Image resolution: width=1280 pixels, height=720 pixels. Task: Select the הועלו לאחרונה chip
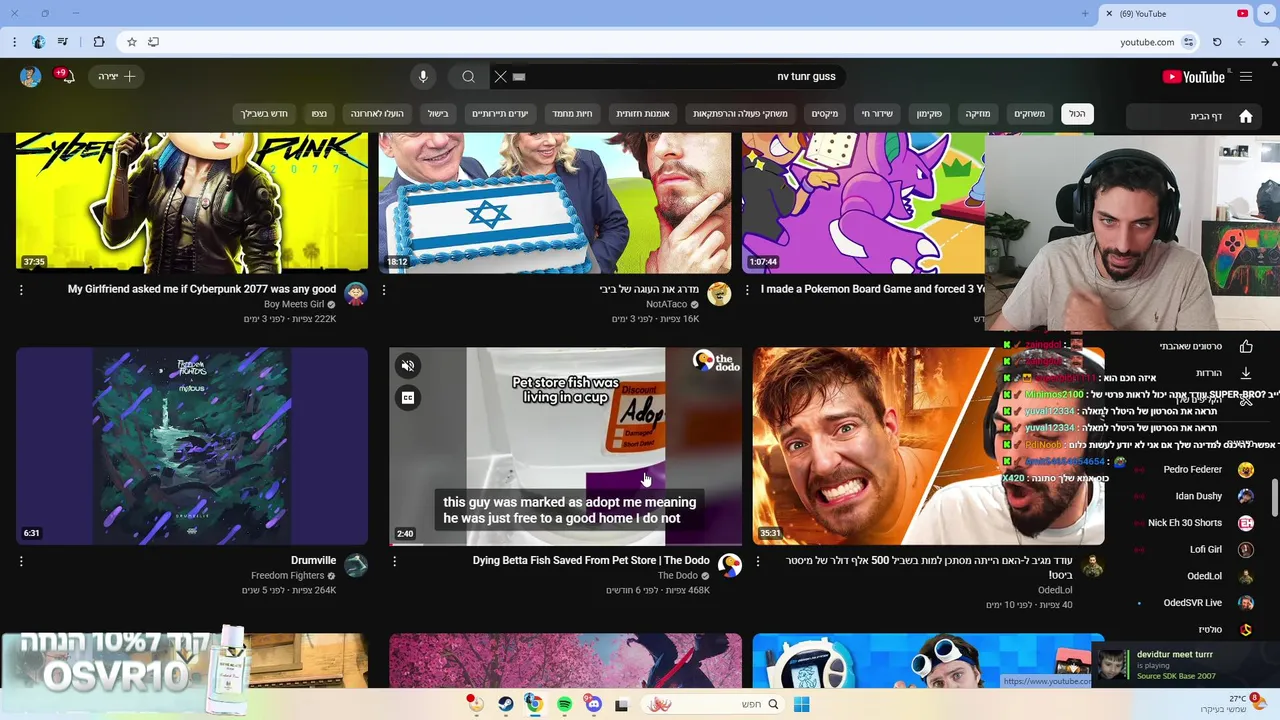click(x=377, y=114)
